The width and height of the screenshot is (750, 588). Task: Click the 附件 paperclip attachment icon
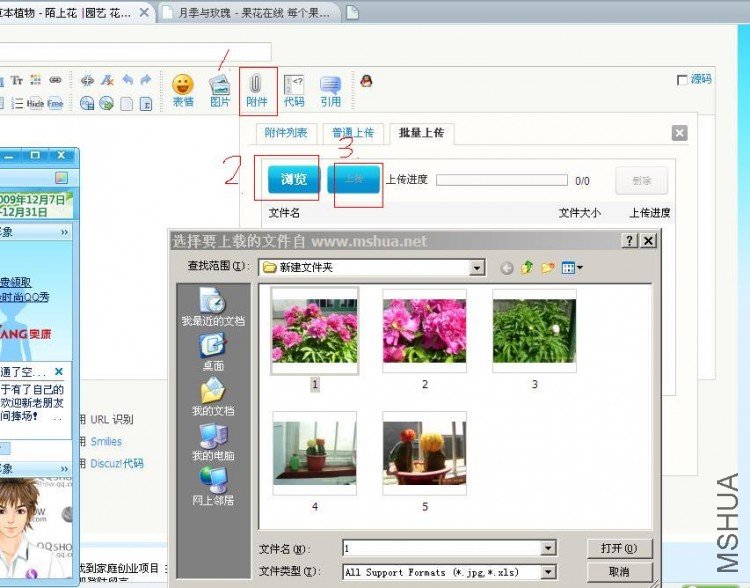tap(257, 88)
